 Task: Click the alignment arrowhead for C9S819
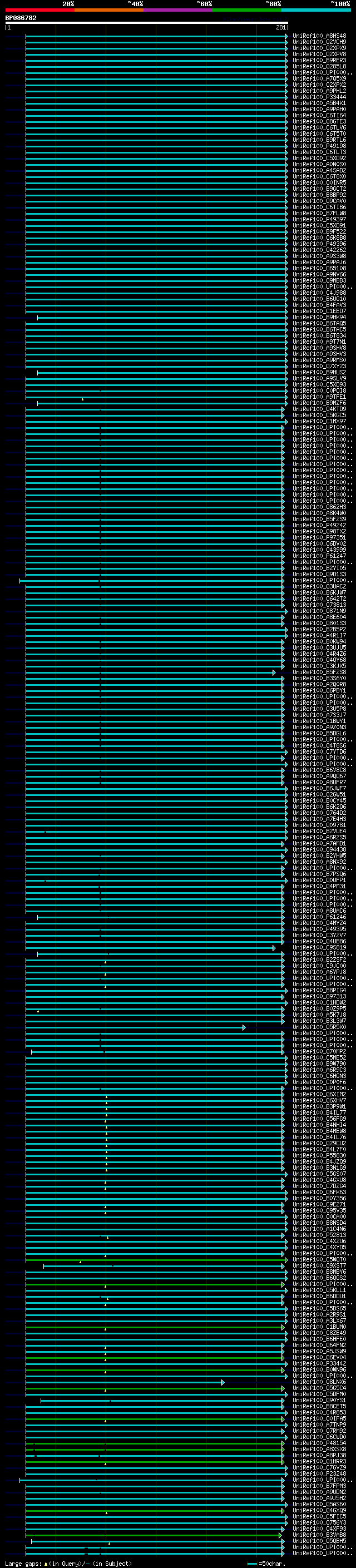pyautogui.click(x=274, y=948)
